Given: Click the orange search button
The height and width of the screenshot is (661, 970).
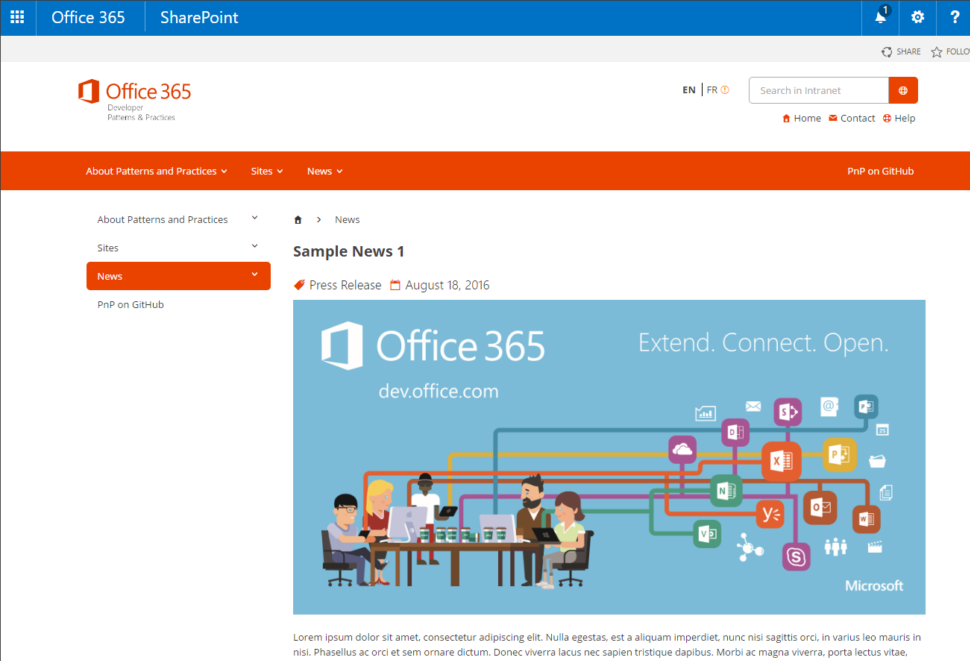Looking at the screenshot, I should pos(903,90).
